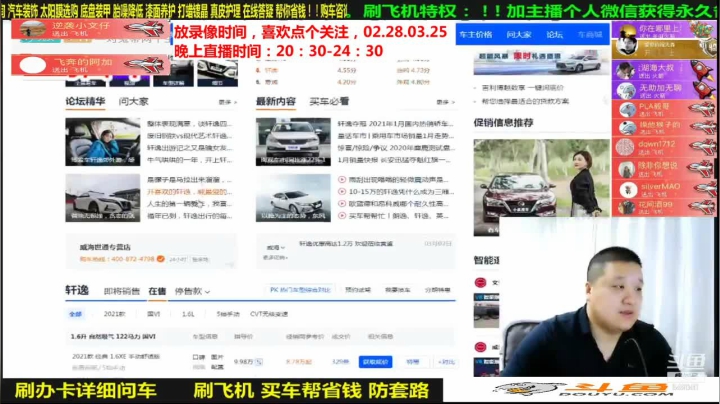Switch to the 买车必看 tab
Viewport: 720px width, 404px height.
(329, 101)
